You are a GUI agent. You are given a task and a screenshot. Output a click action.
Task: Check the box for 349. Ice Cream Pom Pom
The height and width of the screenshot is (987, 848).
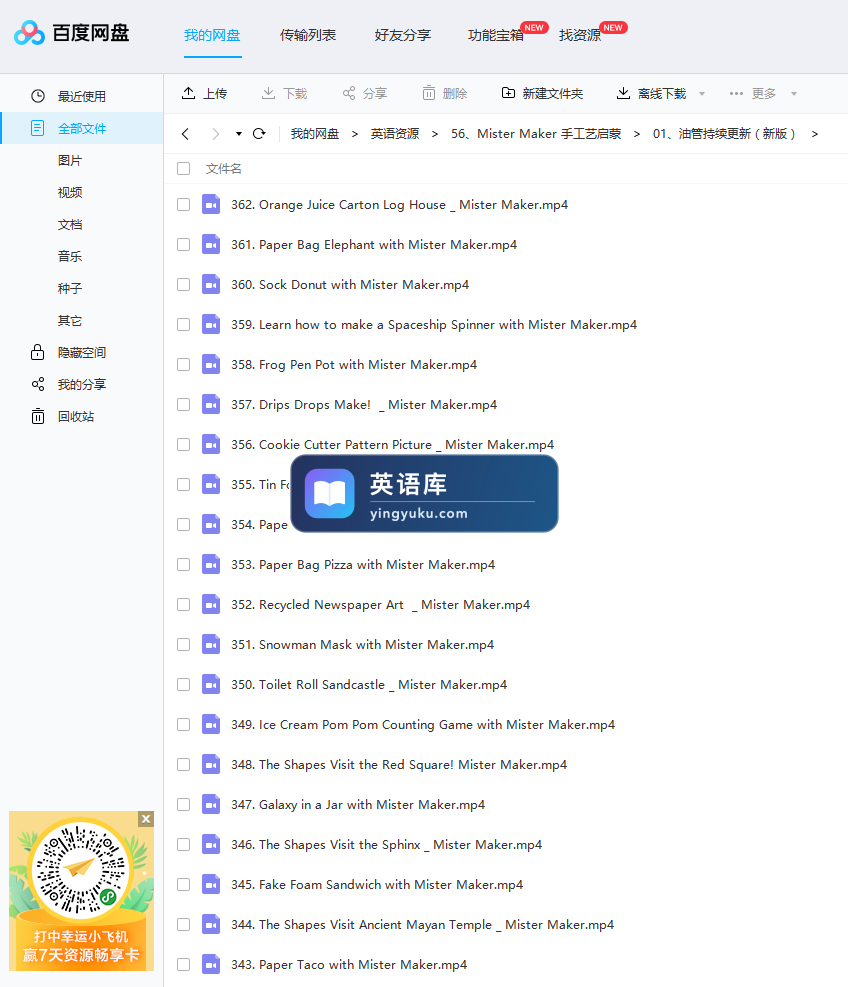183,725
